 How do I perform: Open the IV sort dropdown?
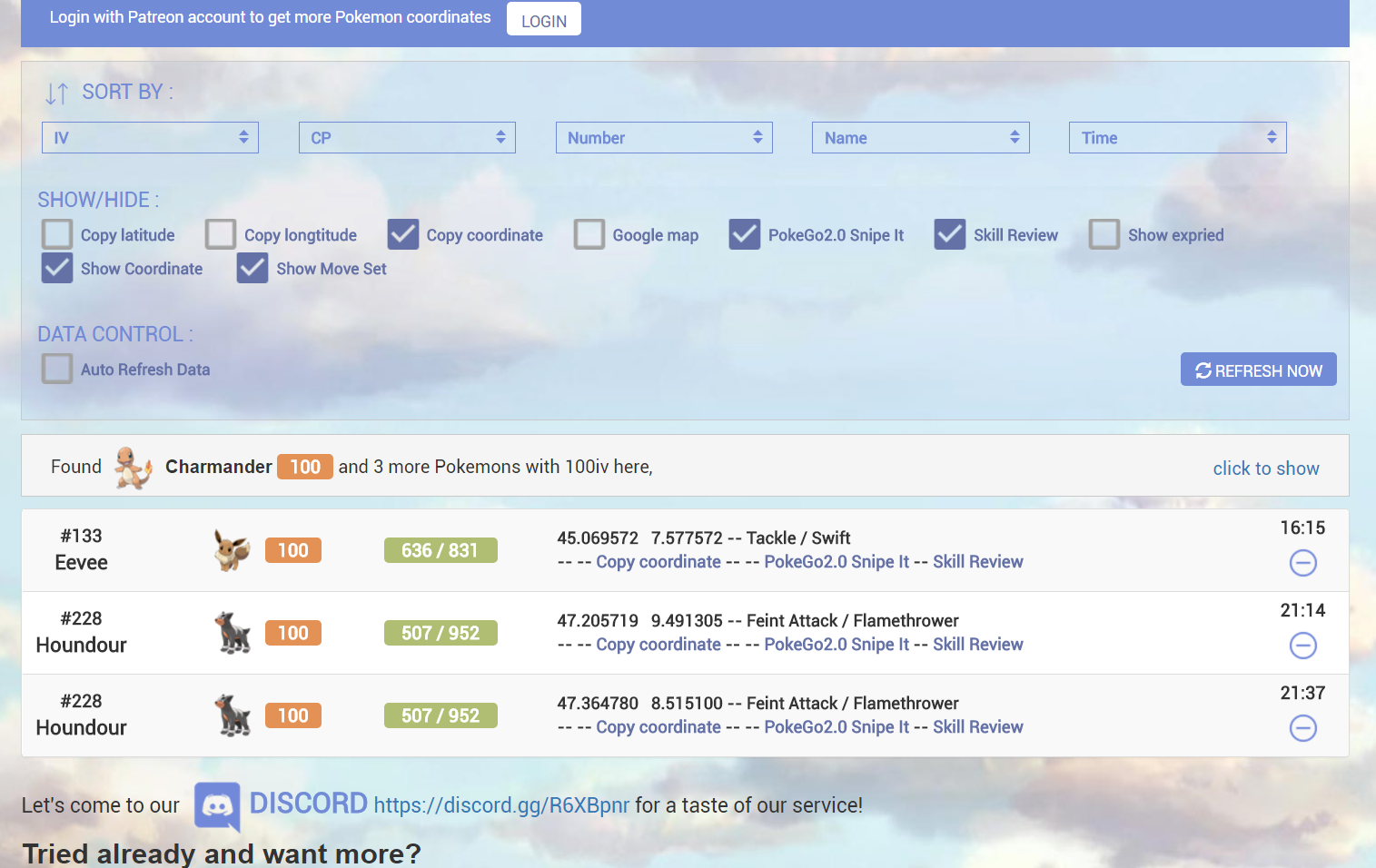pyautogui.click(x=150, y=137)
